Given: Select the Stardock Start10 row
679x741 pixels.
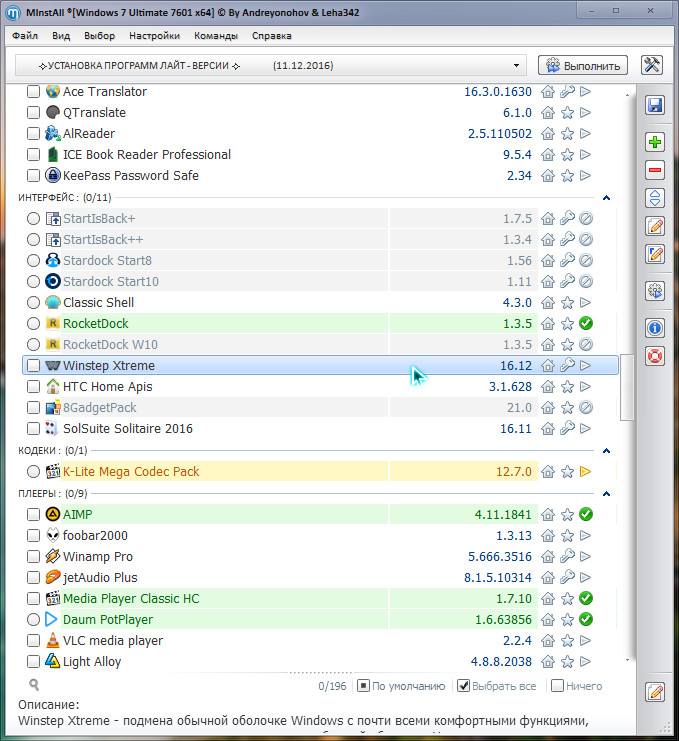Looking at the screenshot, I should click(x=320, y=282).
